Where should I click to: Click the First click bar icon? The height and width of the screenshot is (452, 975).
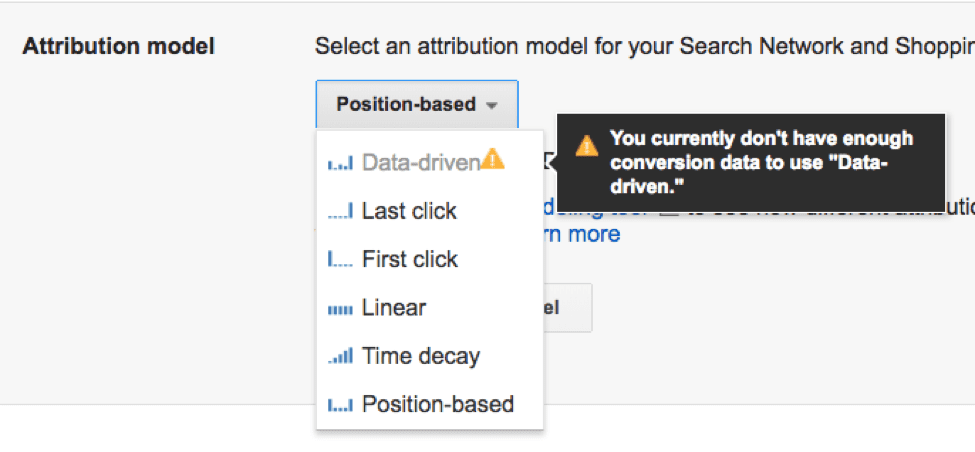(x=340, y=260)
